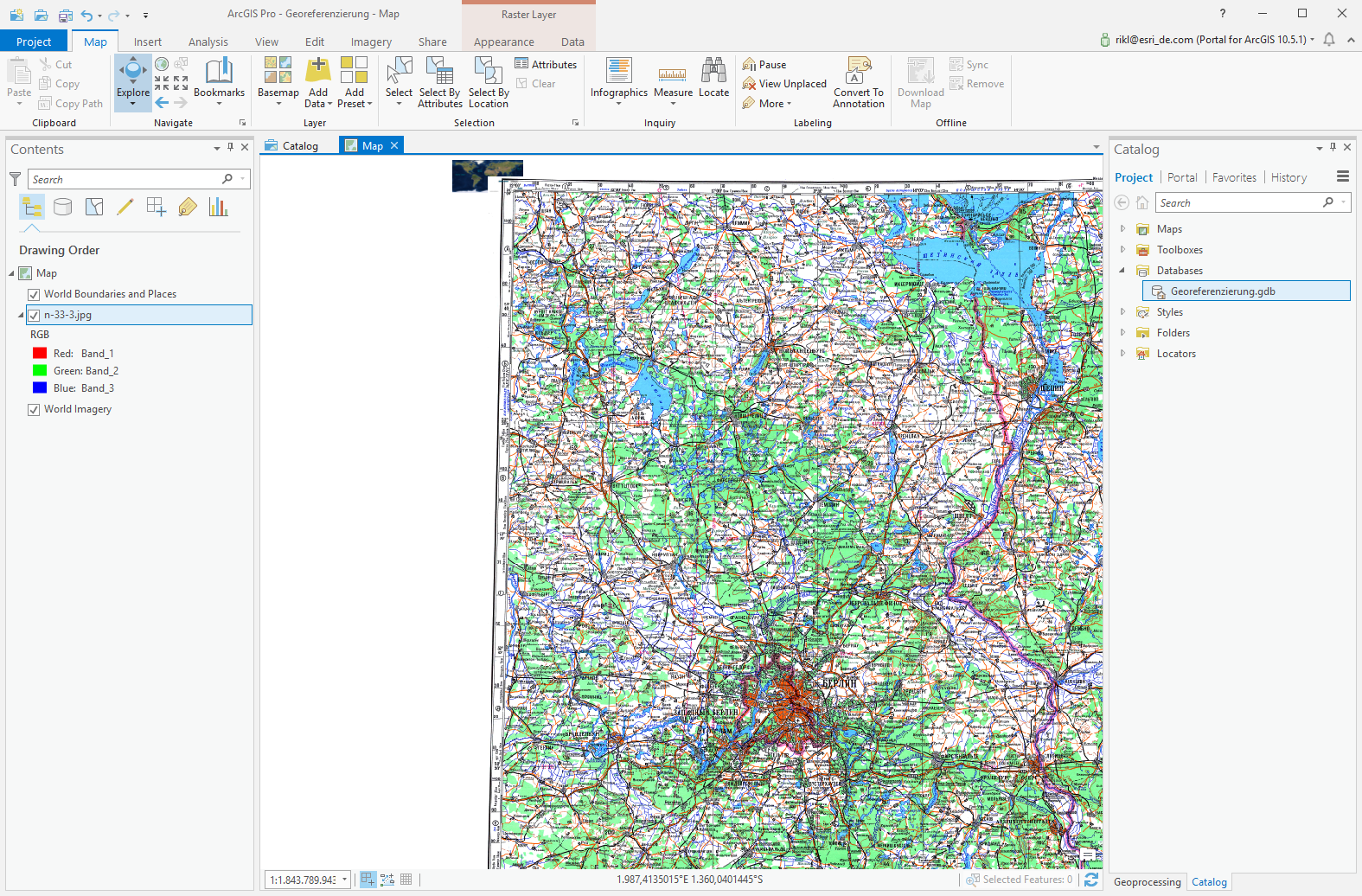Open the Appearance raster layer tab
The width and height of the screenshot is (1362, 896).
point(504,42)
